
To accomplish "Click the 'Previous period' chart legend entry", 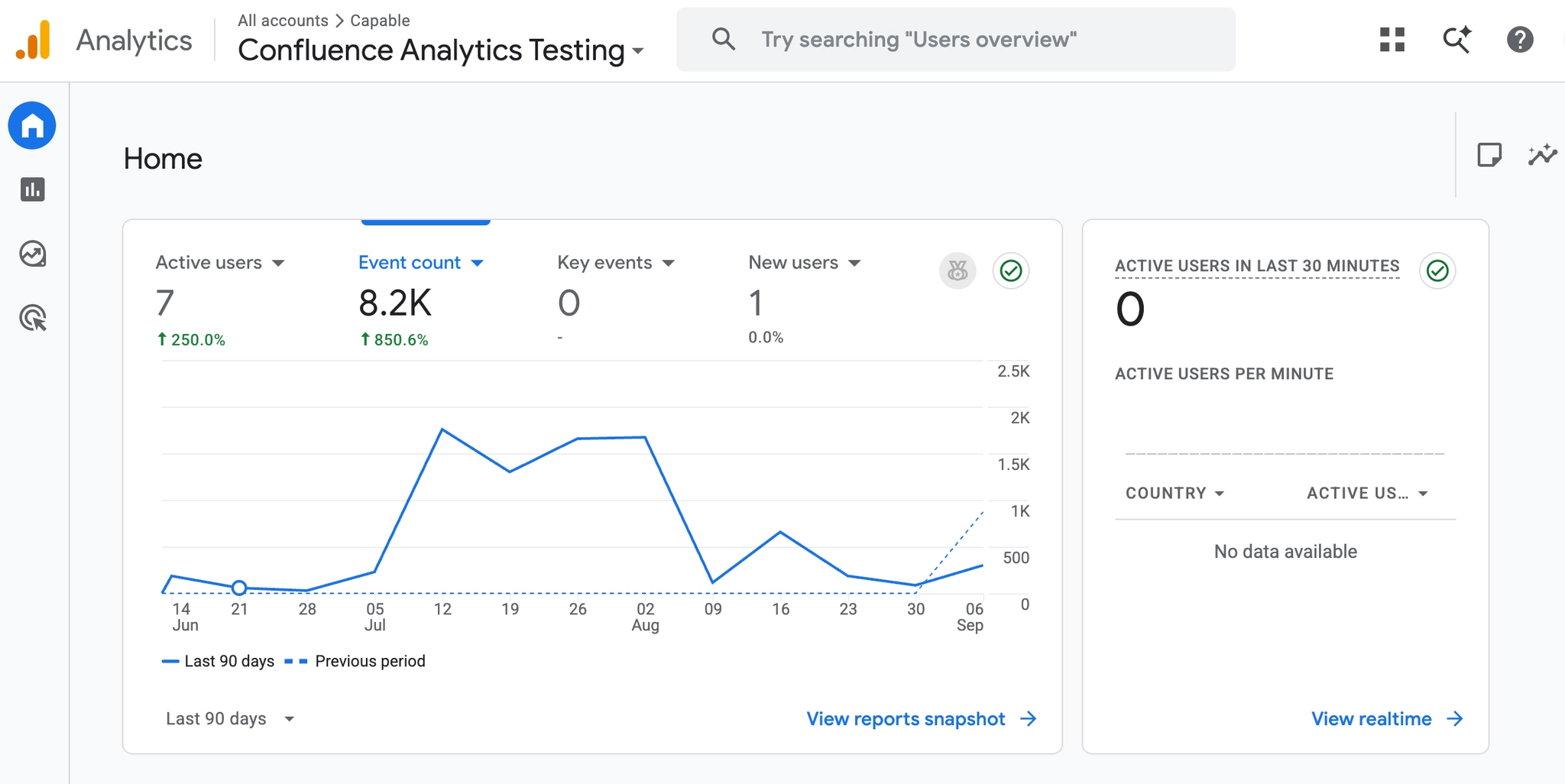I will pyautogui.click(x=355, y=662).
